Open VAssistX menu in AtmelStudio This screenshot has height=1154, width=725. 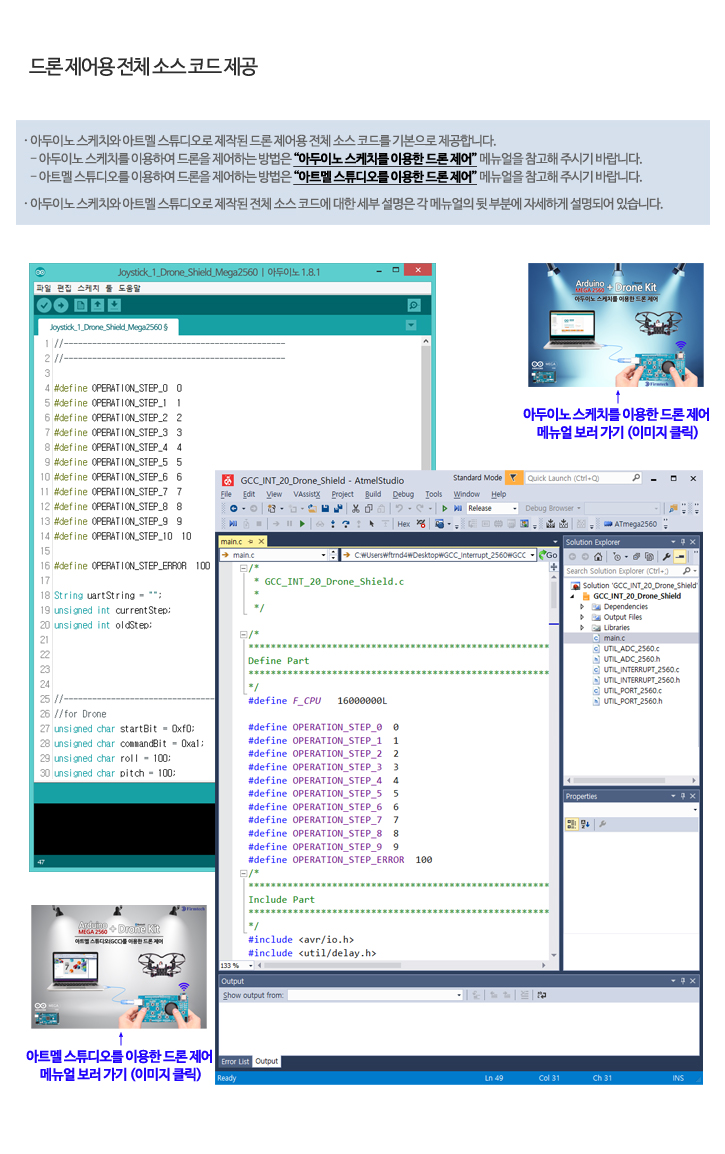tap(306, 494)
